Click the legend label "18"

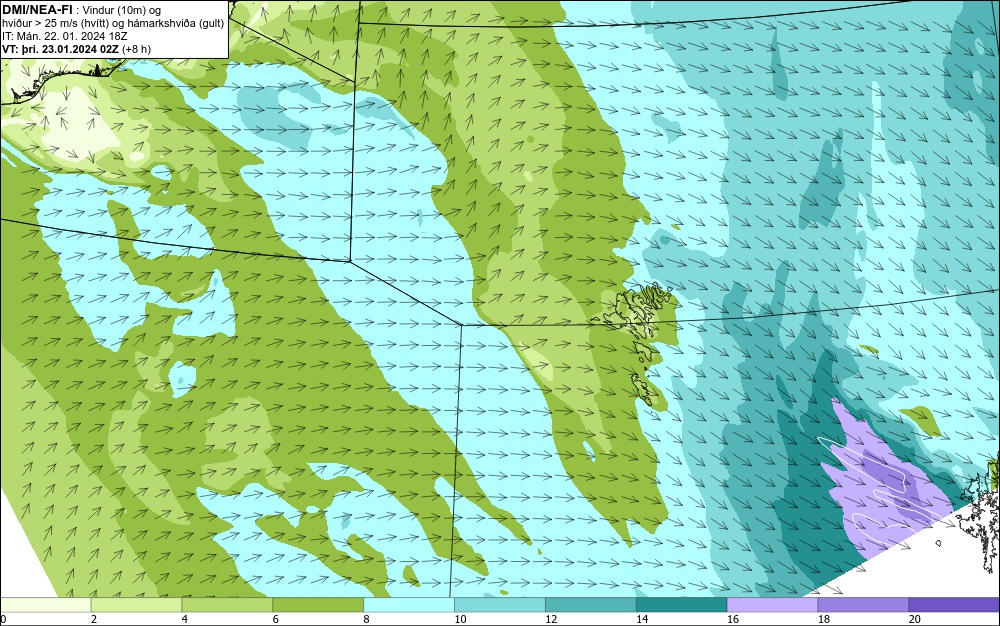pyautogui.click(x=823, y=619)
